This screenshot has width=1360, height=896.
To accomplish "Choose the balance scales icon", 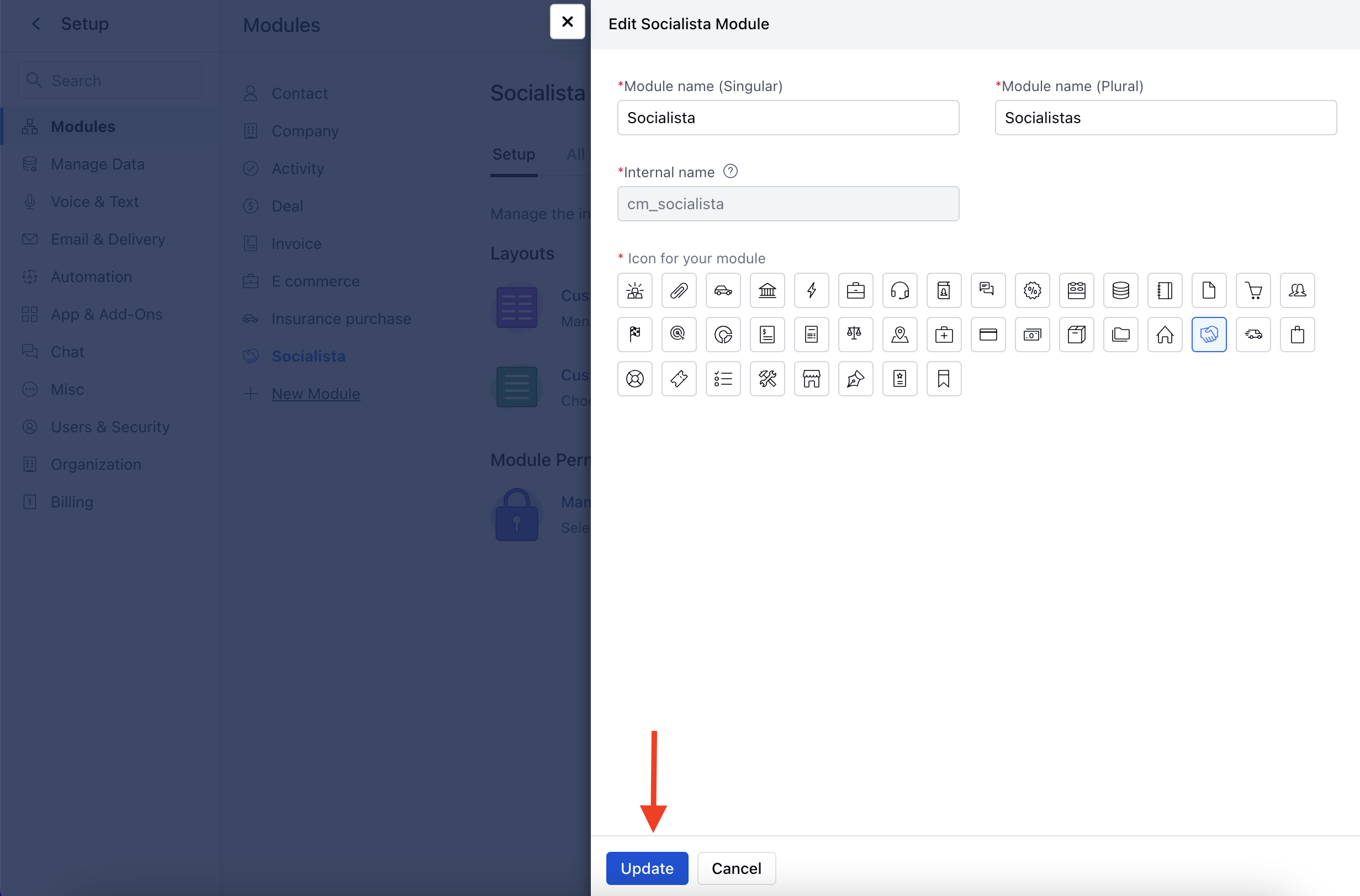I will coord(855,335).
